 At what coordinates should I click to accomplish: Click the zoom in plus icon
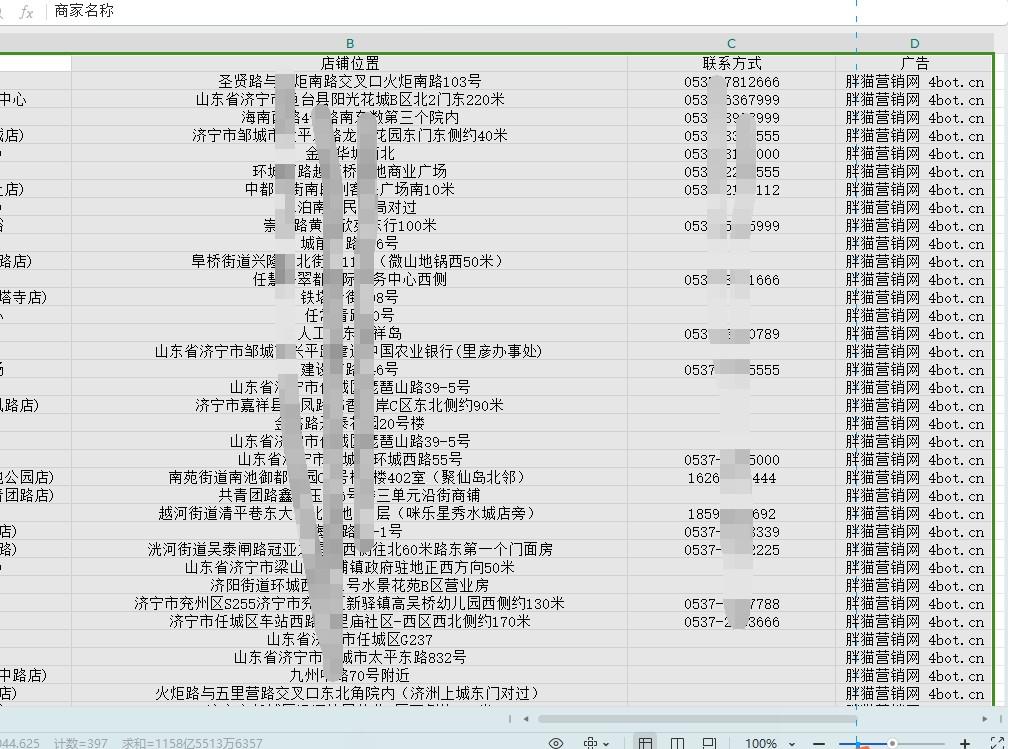click(965, 744)
